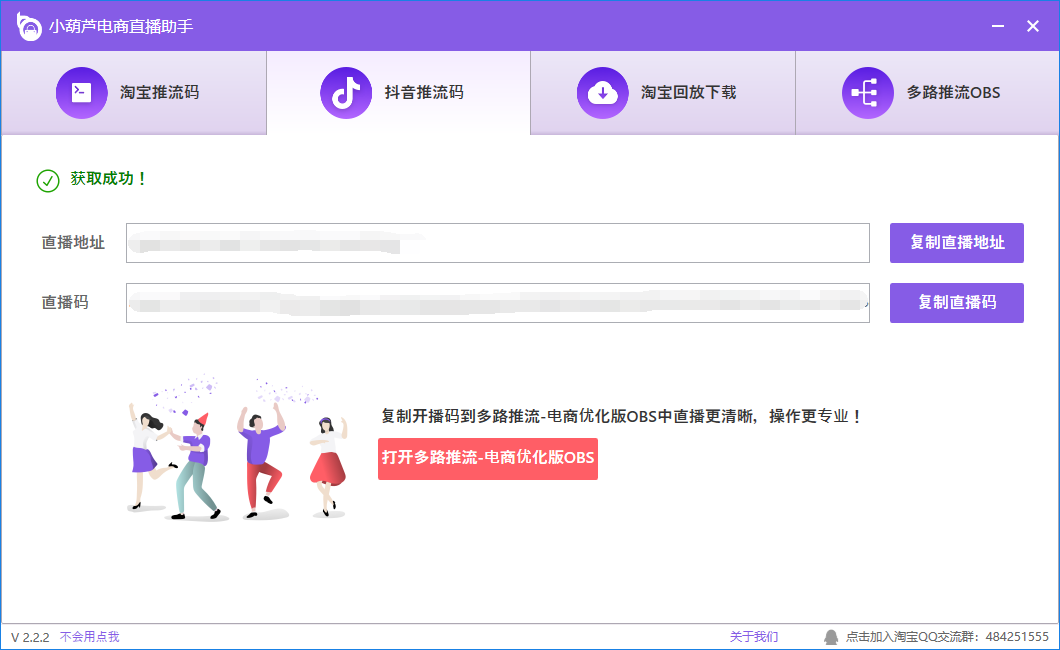Viewport: 1060px width, 650px height.
Task: Switch to the 抖音推流码 tab
Action: click(x=399, y=93)
